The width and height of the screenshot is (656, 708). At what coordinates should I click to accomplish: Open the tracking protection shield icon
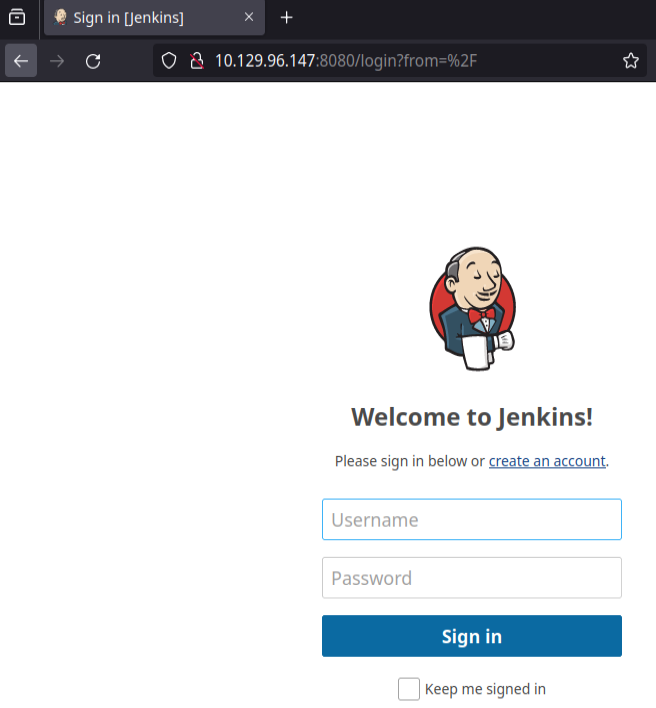pos(169,61)
